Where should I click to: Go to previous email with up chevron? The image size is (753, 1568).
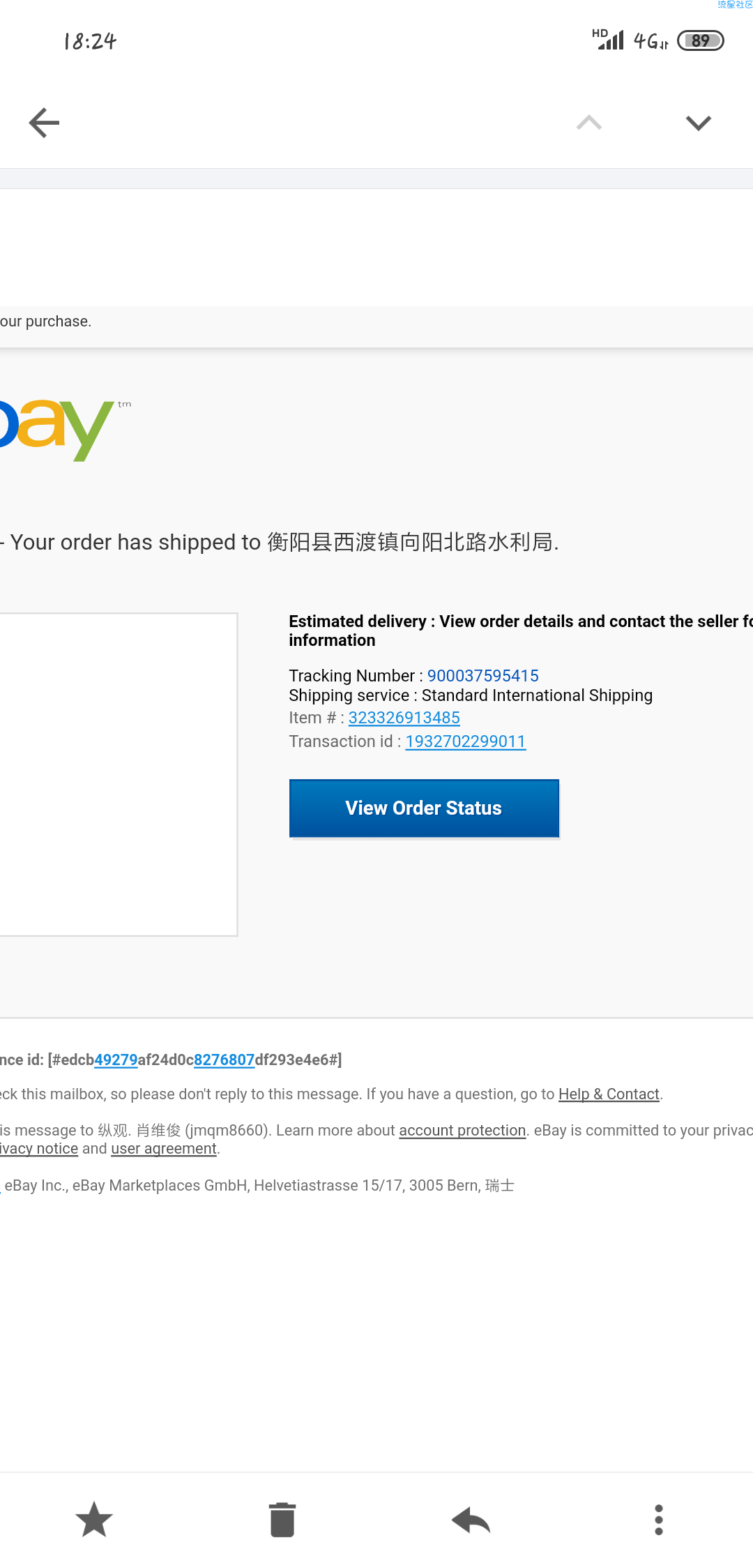click(589, 123)
